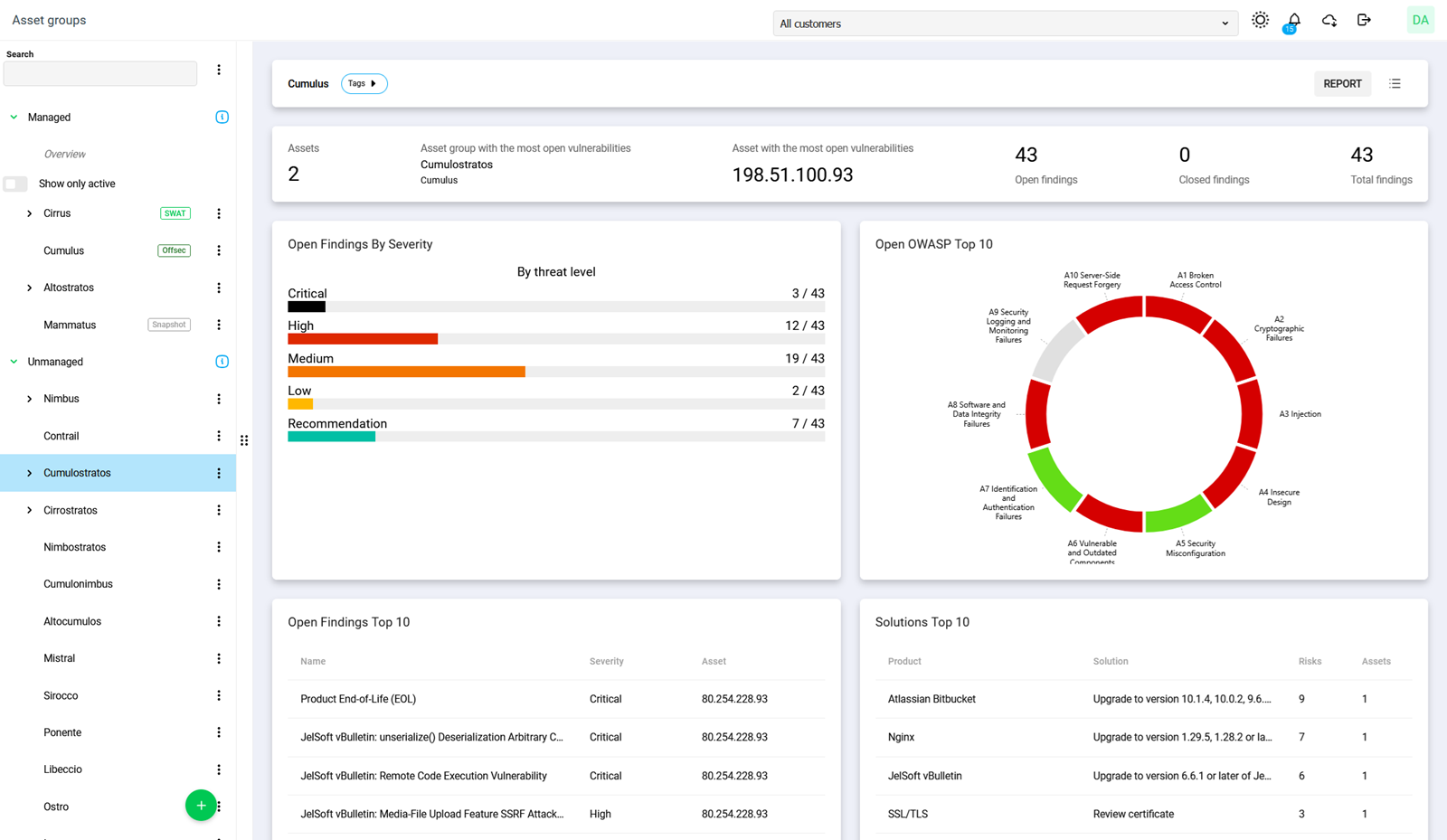Open the notifications bell showing 15 alerts
This screenshot has width=1447, height=840.
click(x=1294, y=19)
